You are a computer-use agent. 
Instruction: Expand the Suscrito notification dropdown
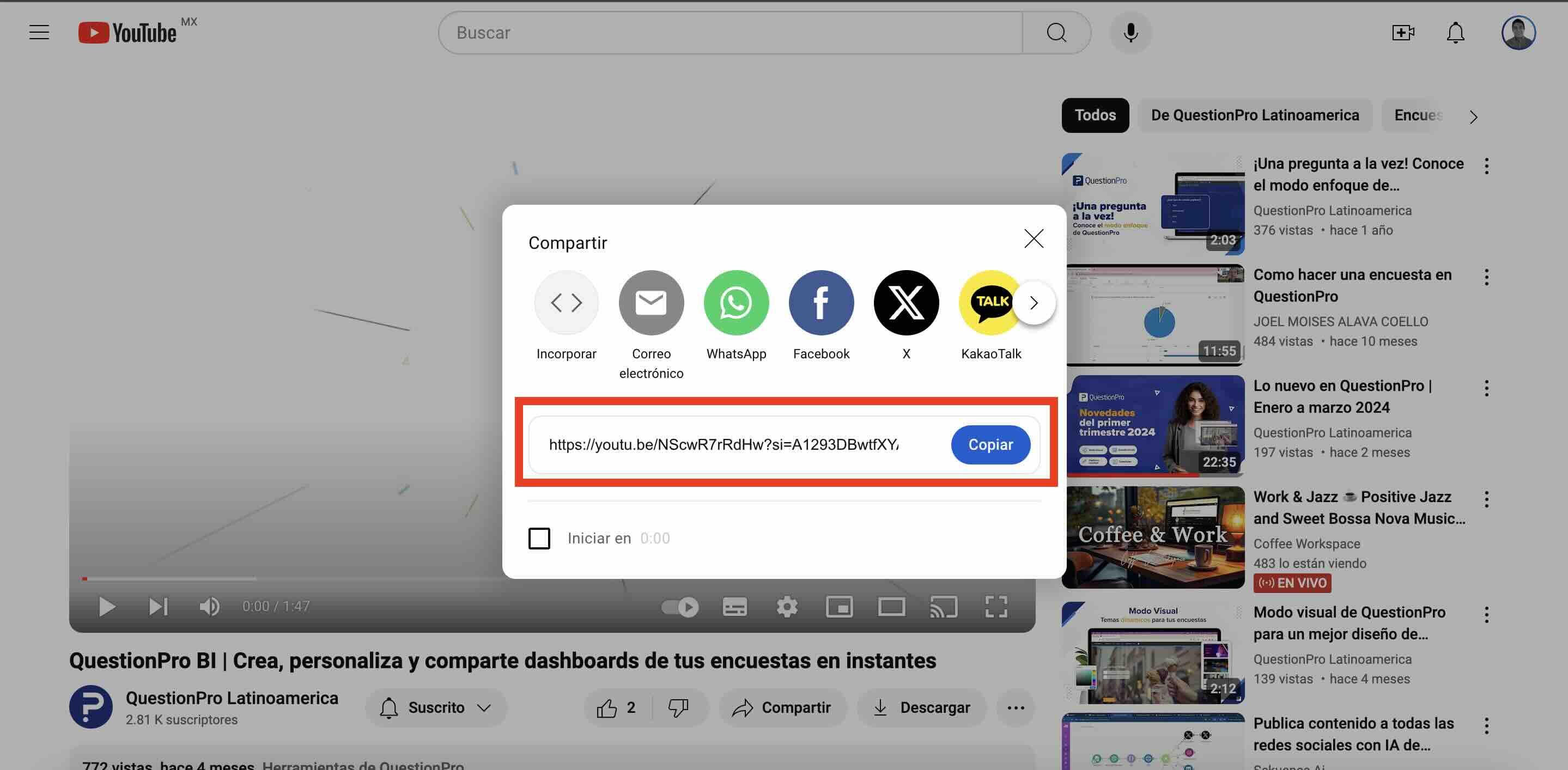(x=436, y=707)
